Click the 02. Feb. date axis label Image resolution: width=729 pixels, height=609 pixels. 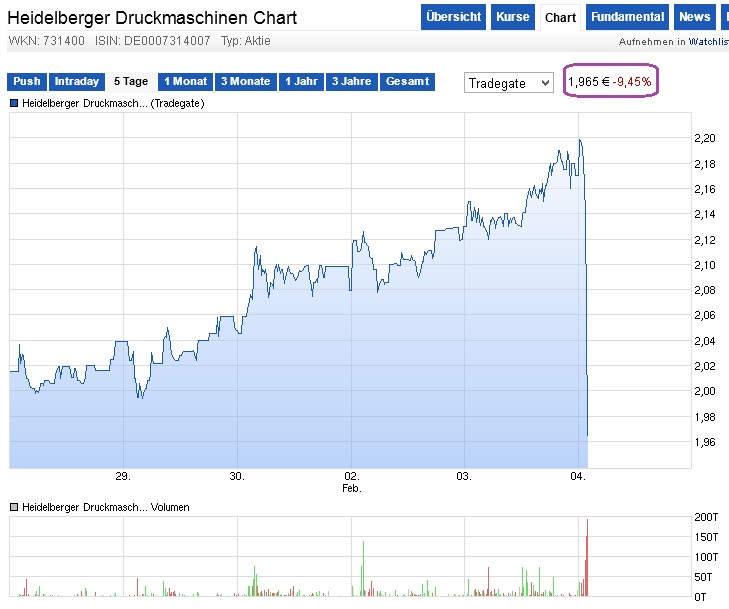(352, 482)
